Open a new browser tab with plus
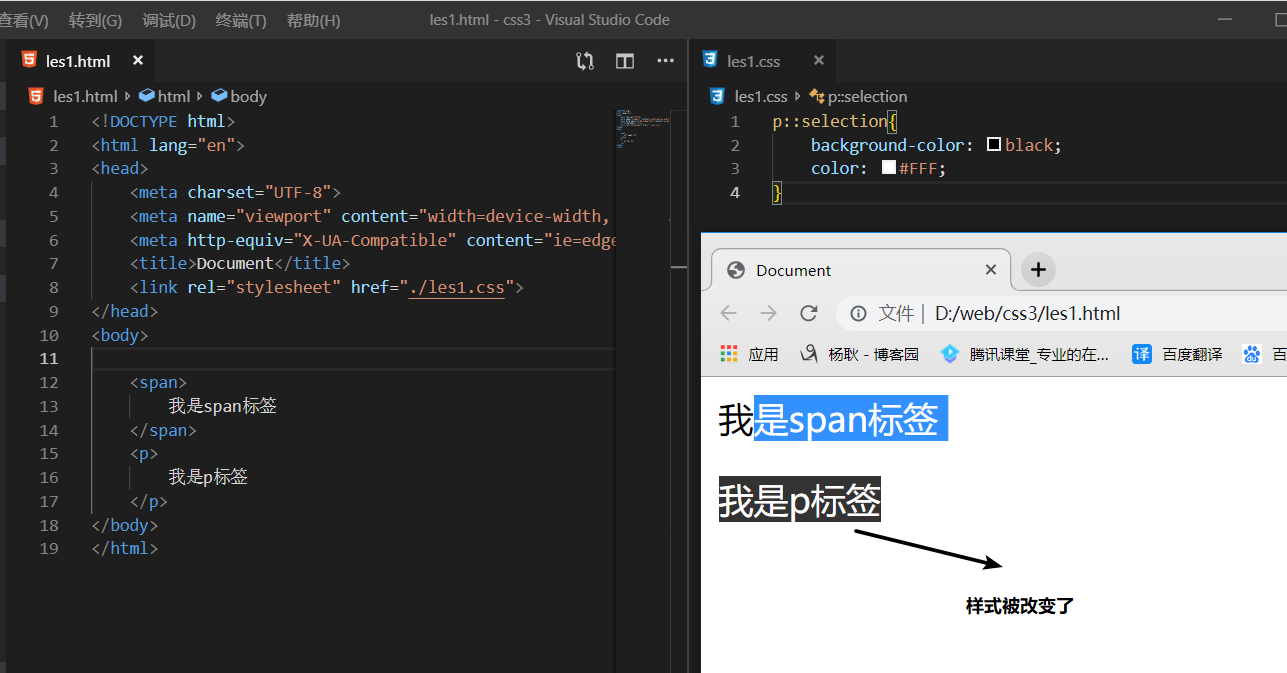 click(1038, 270)
